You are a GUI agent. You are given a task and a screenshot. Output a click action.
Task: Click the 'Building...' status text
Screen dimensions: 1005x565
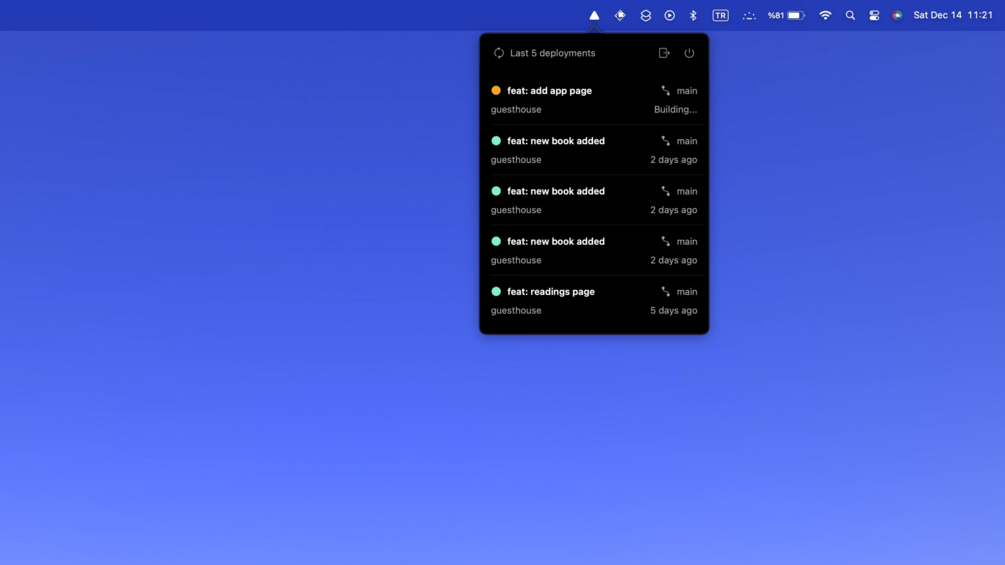[676, 110]
